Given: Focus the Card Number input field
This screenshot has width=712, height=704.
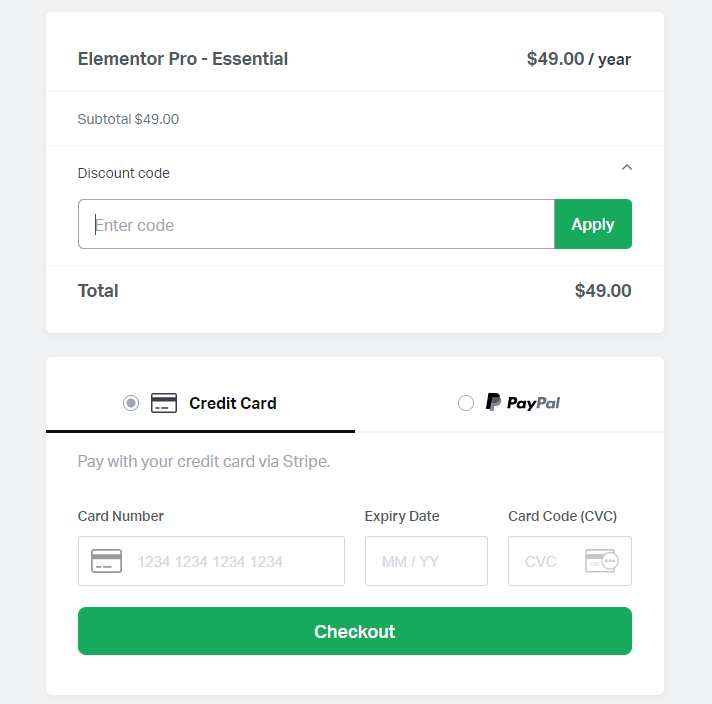Looking at the screenshot, I should 211,561.
